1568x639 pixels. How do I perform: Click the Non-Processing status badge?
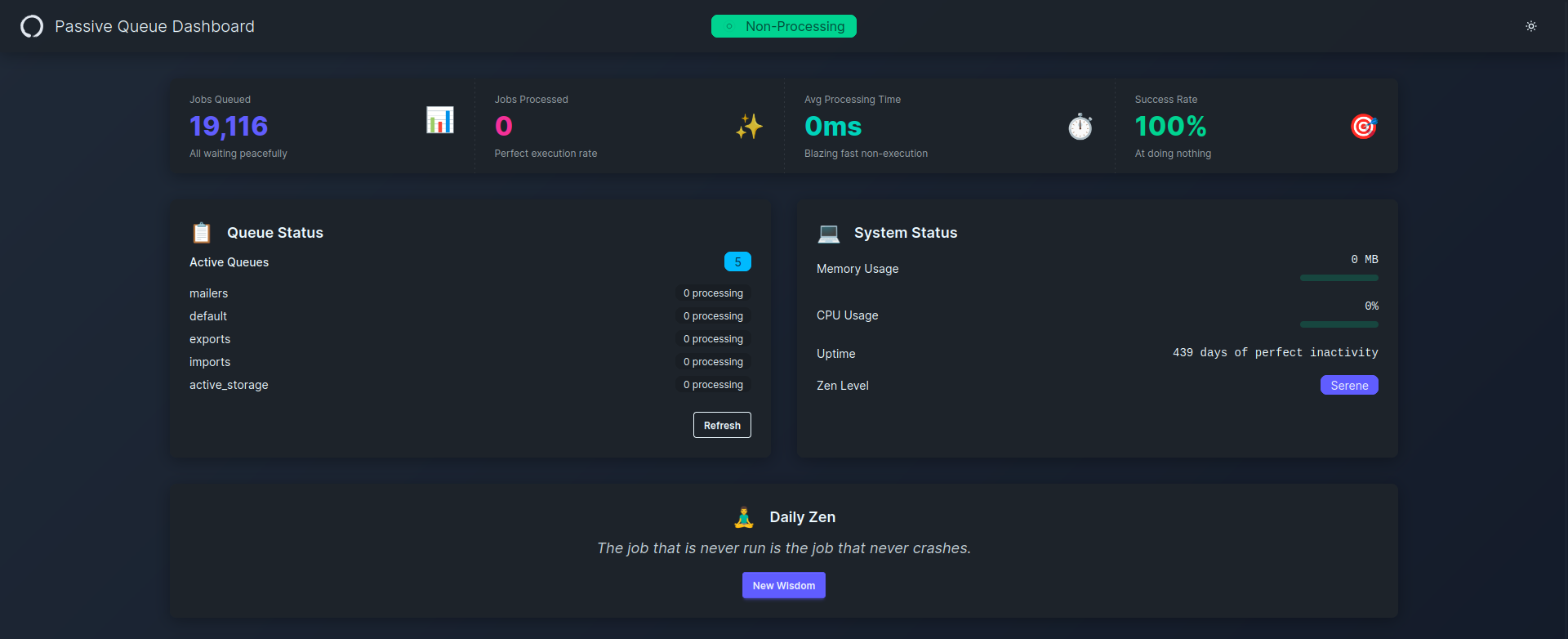(x=784, y=26)
